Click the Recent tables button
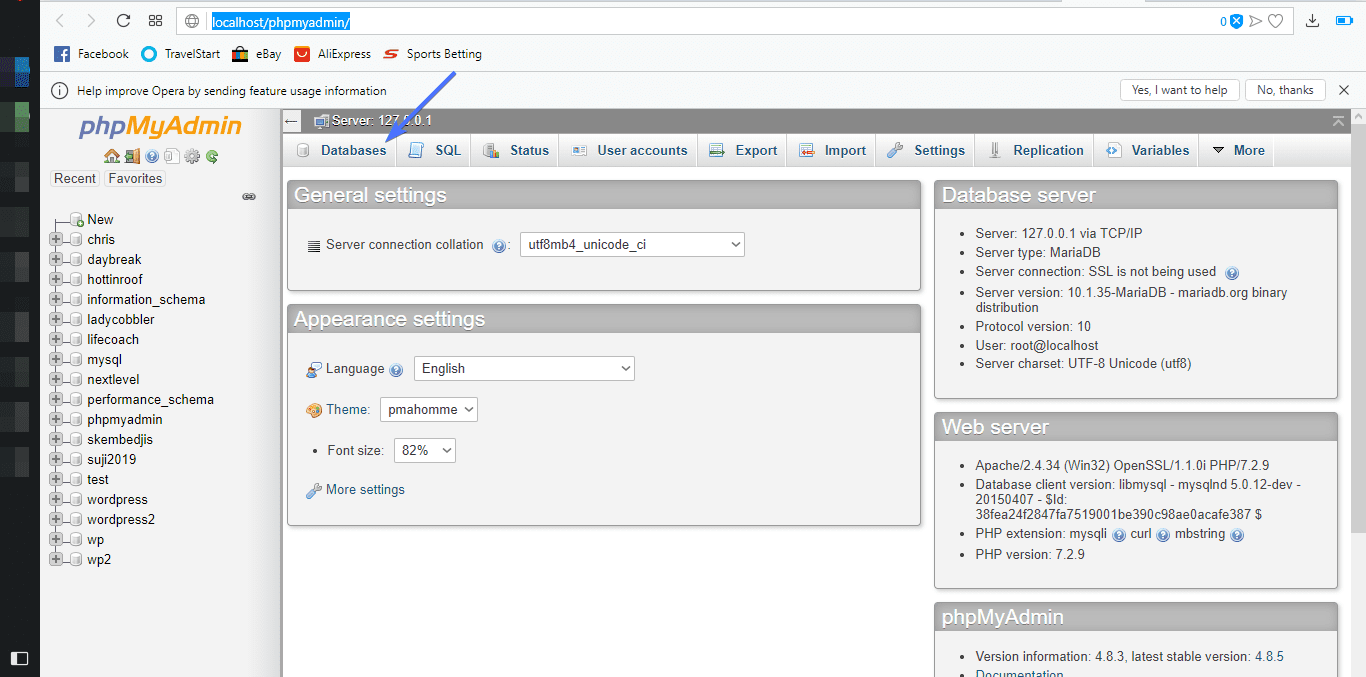Screen dimensions: 1366x677 tap(75, 179)
